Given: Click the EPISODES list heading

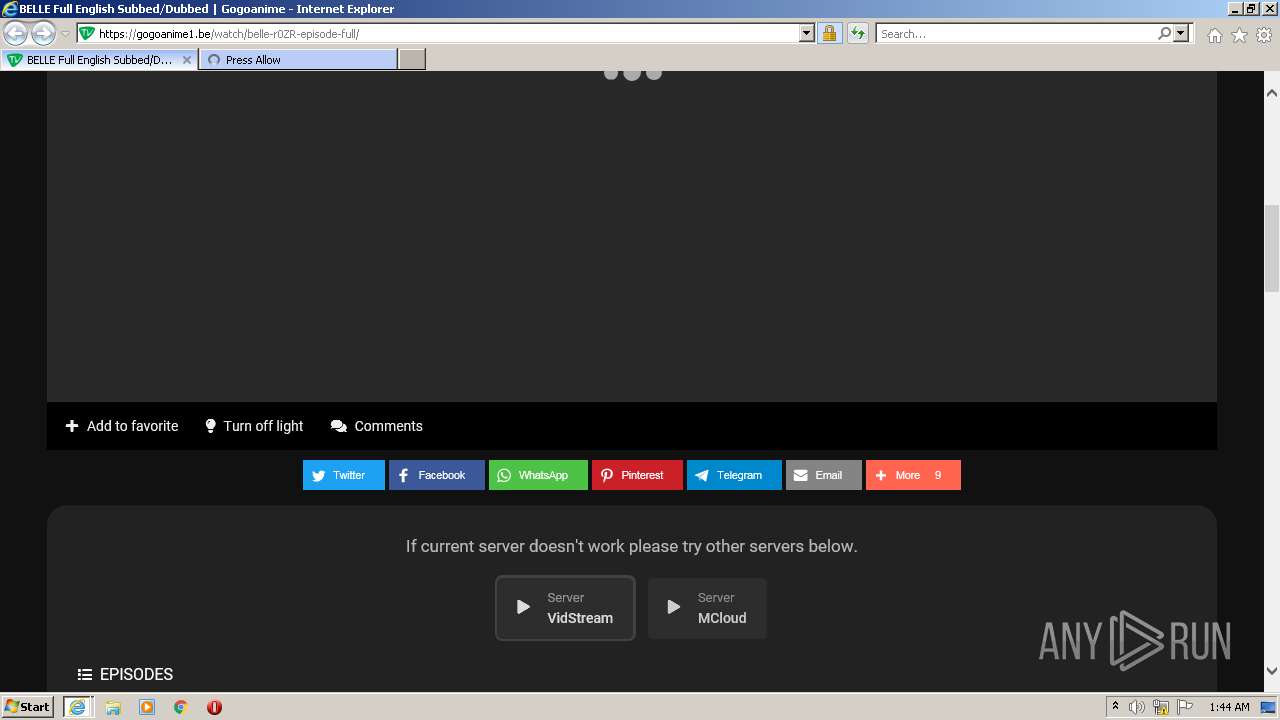Looking at the screenshot, I should click(125, 674).
